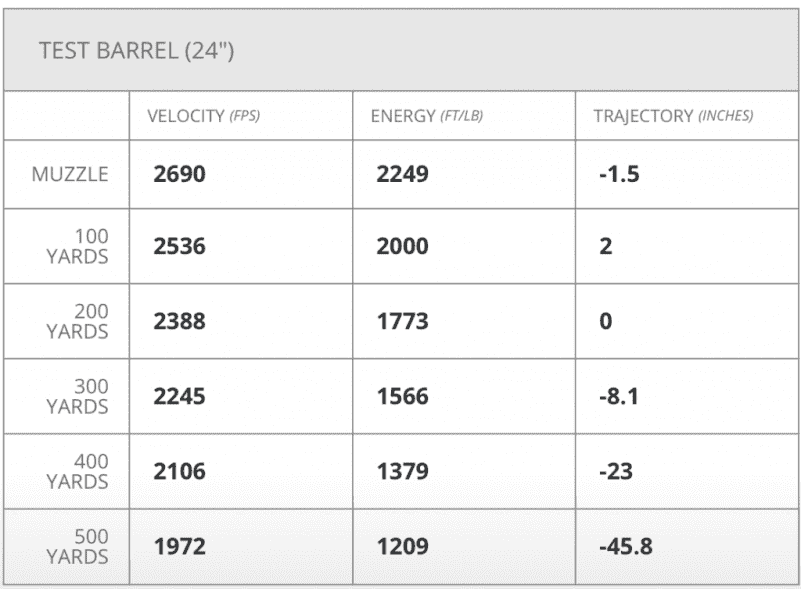Select the ENERGY (FT/LB) column header
This screenshot has width=801, height=589.
click(426, 116)
